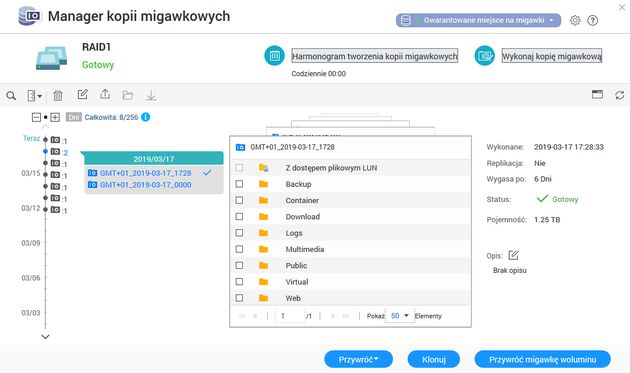Close the snapshot manager window
630x373 pixels.
click(x=622, y=7)
